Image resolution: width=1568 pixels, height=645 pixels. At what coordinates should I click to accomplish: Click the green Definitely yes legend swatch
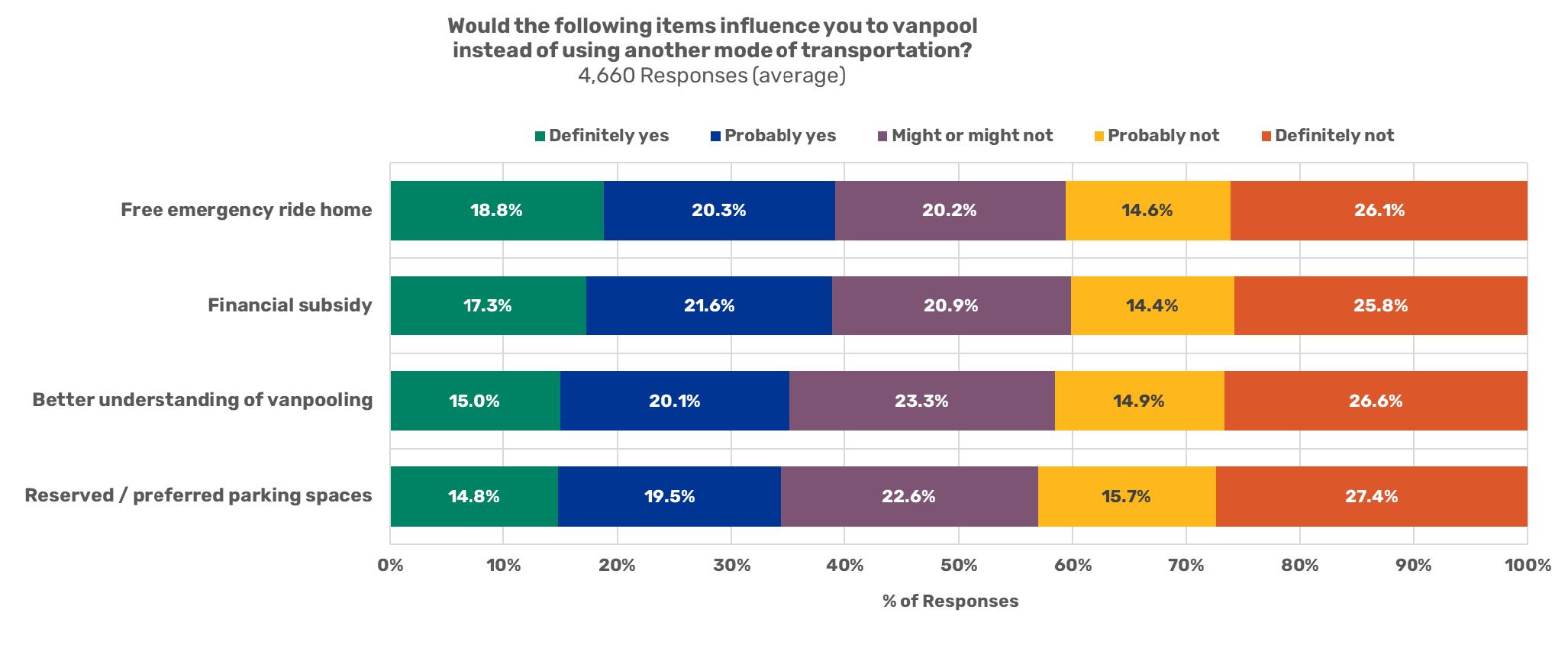click(x=540, y=137)
